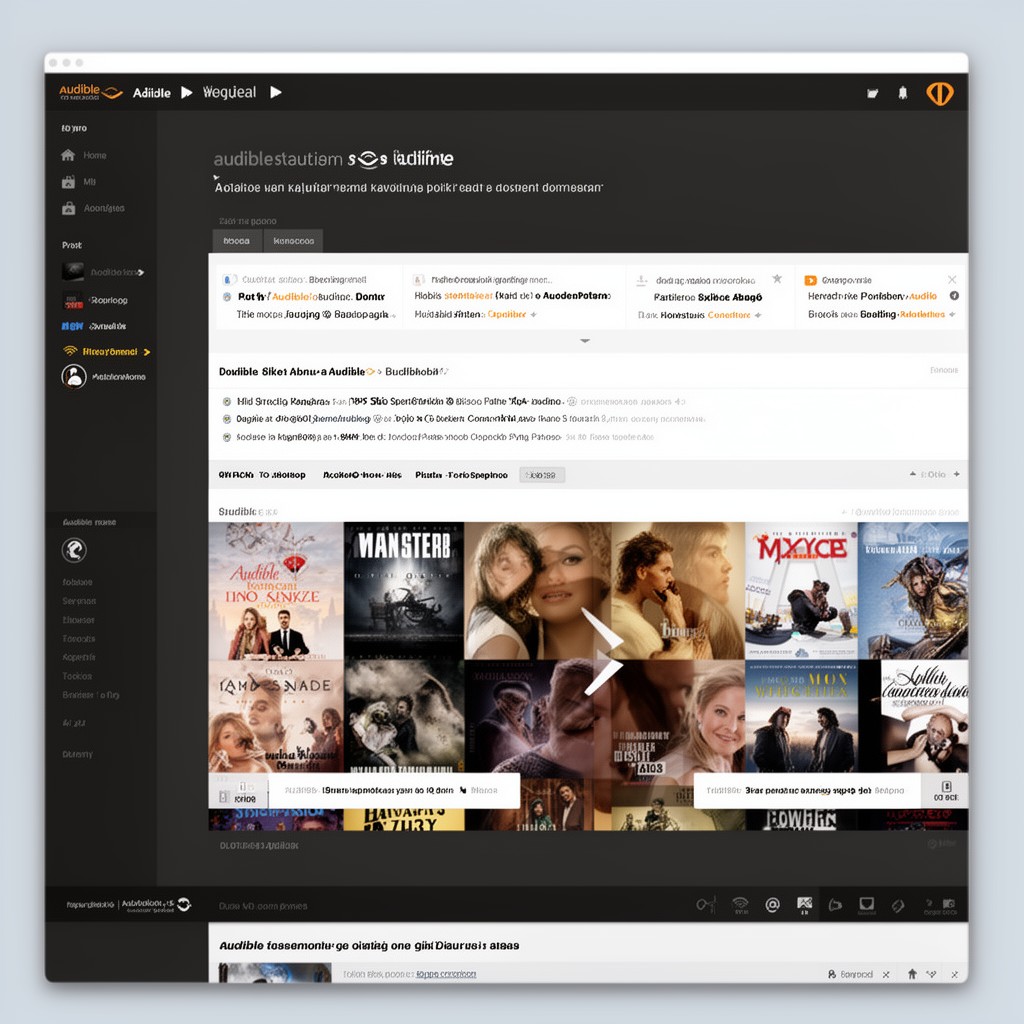The width and height of the screenshot is (1024, 1024).
Task: Select the bullet beside 'Mid Srraciig Kanghras'
Action: click(227, 402)
